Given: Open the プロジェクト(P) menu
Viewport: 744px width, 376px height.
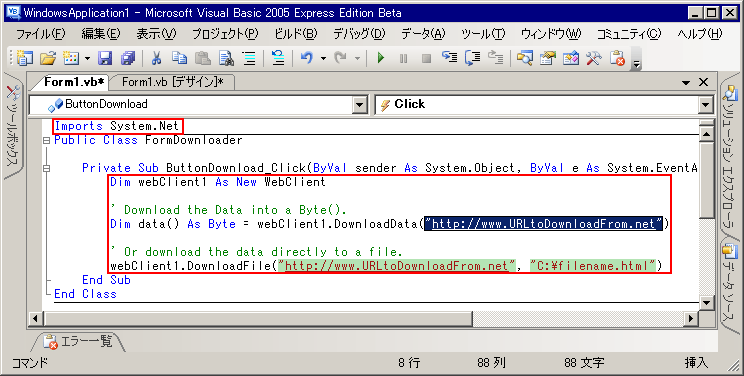Looking at the screenshot, I should click(225, 34).
